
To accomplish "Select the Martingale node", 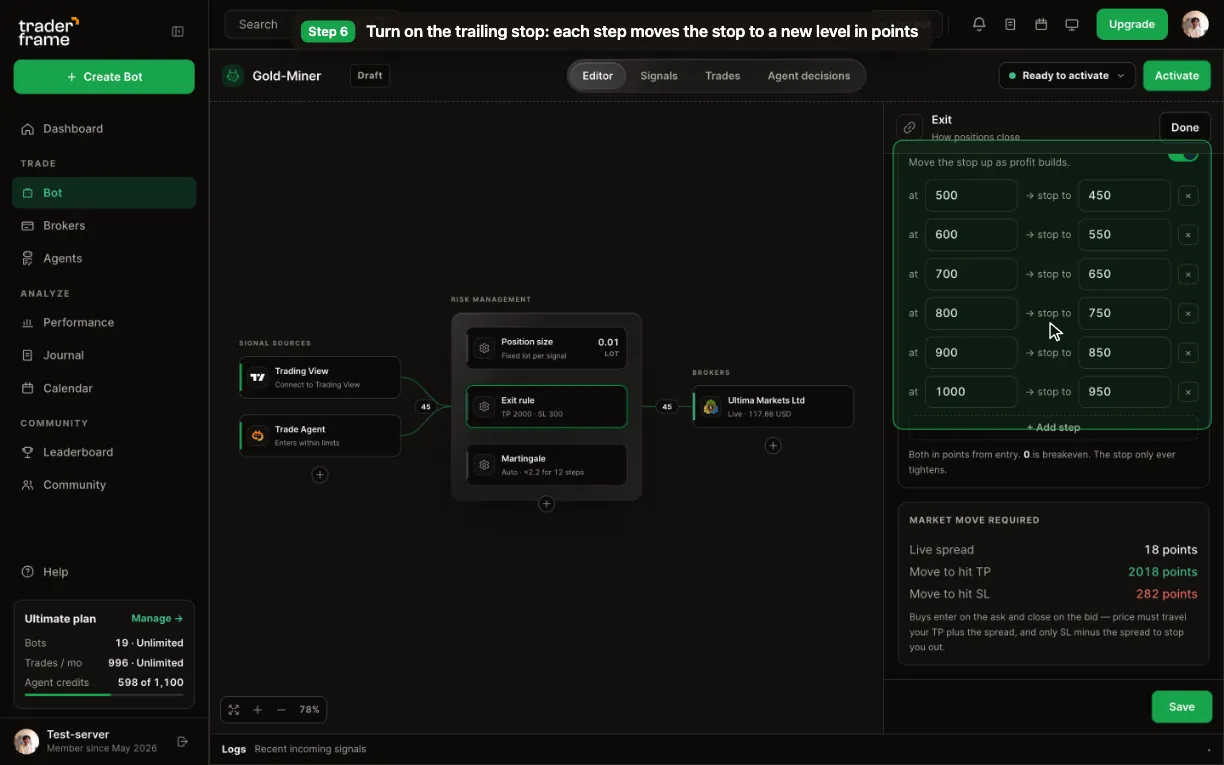I will coord(547,465).
